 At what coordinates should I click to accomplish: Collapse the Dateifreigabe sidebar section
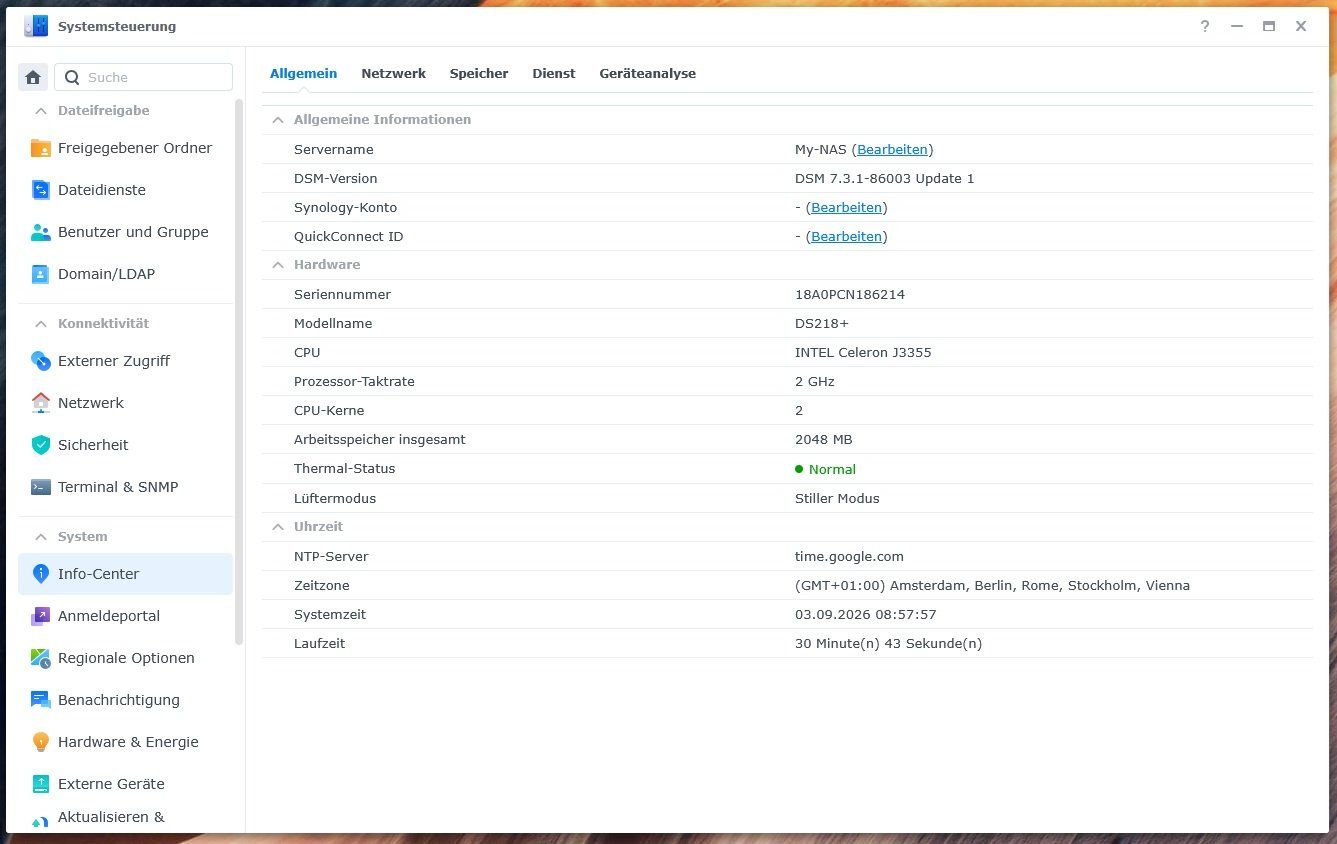pos(41,111)
